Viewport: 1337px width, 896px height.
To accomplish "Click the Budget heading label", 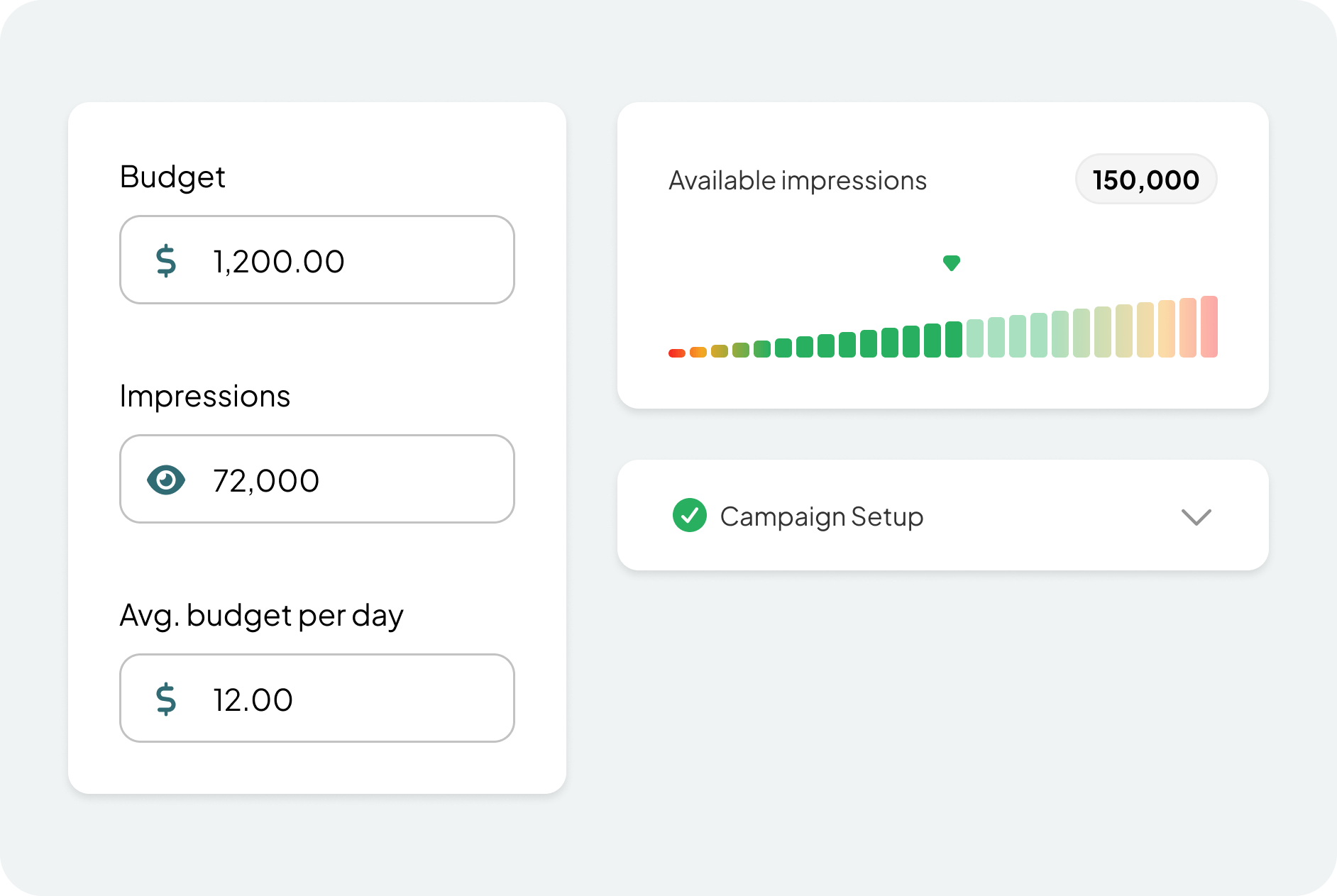I will (172, 177).
